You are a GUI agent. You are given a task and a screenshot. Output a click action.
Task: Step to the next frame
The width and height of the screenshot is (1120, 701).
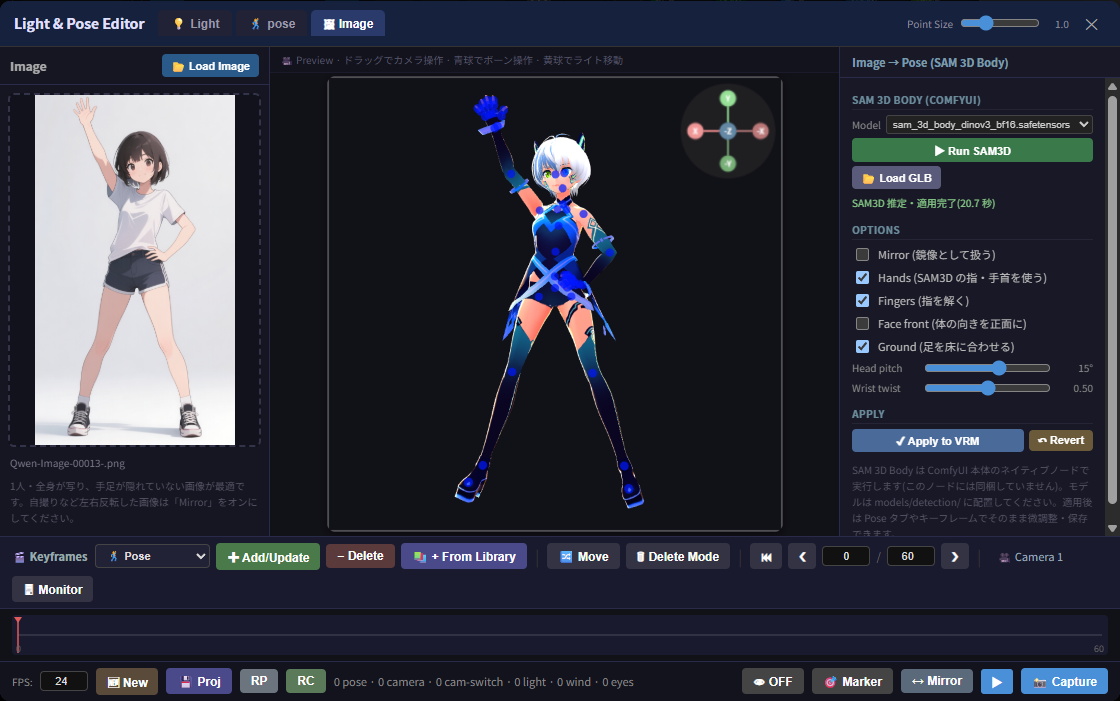(955, 557)
